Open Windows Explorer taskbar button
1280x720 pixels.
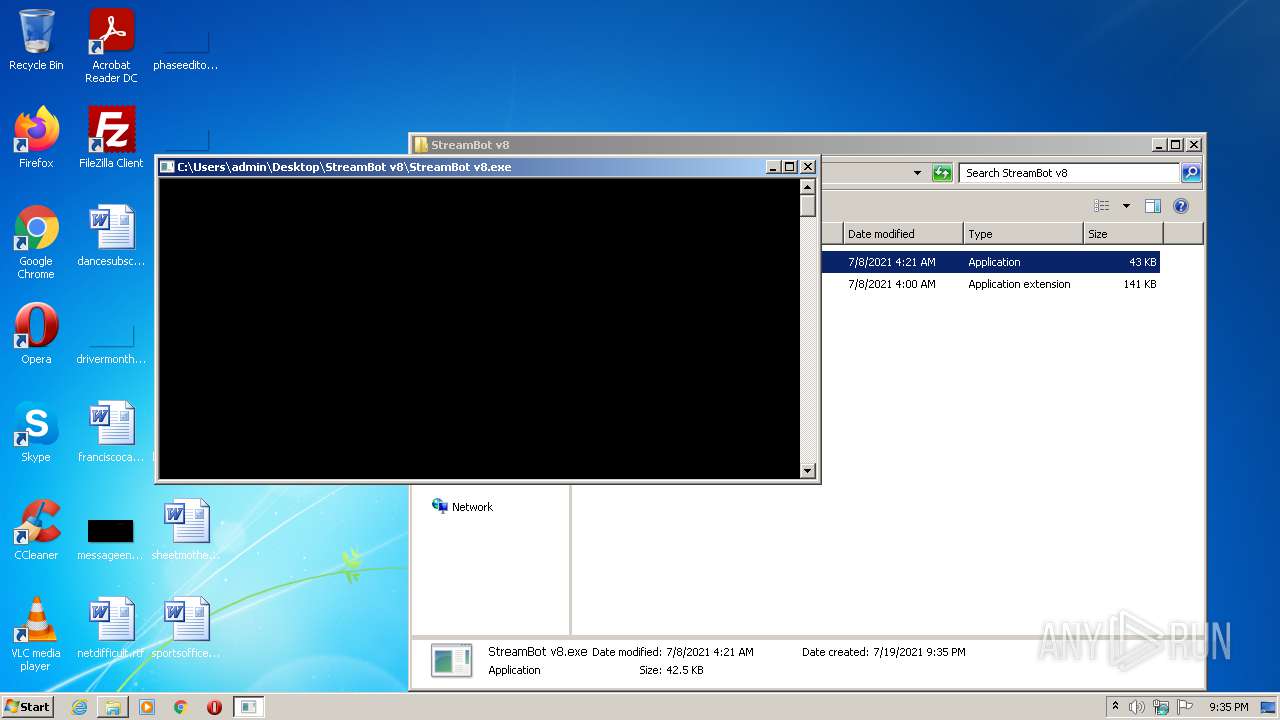tap(113, 707)
